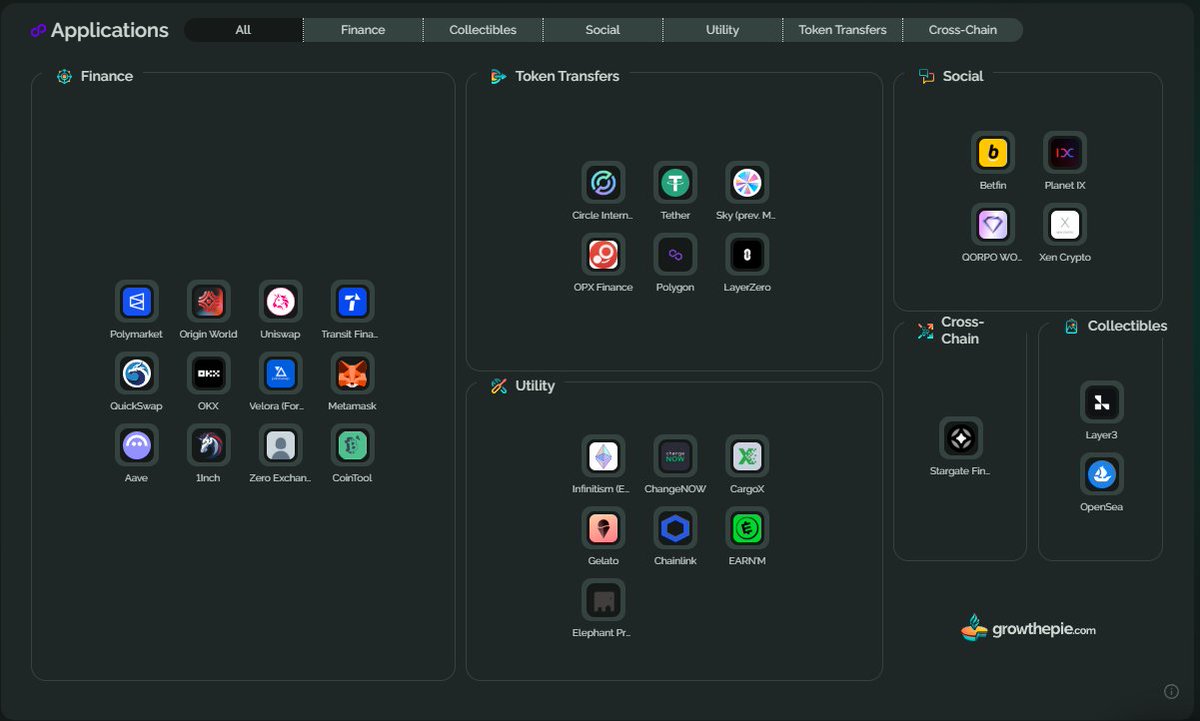The image size is (1200, 721).
Task: Select the Uniswap unicorn icon
Action: [x=281, y=301]
